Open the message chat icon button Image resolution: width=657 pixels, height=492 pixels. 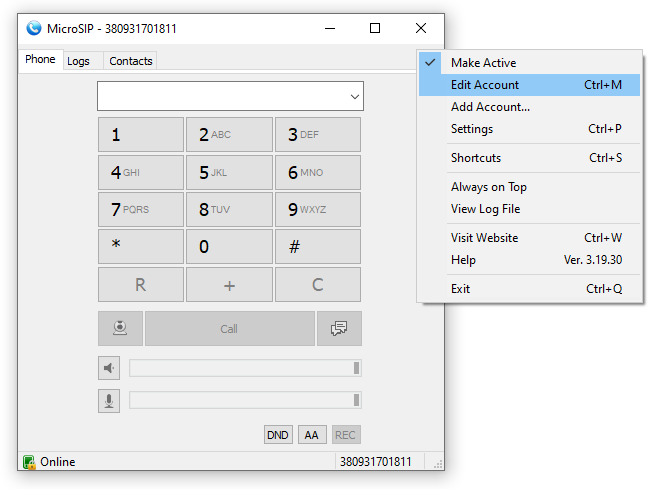pos(339,328)
